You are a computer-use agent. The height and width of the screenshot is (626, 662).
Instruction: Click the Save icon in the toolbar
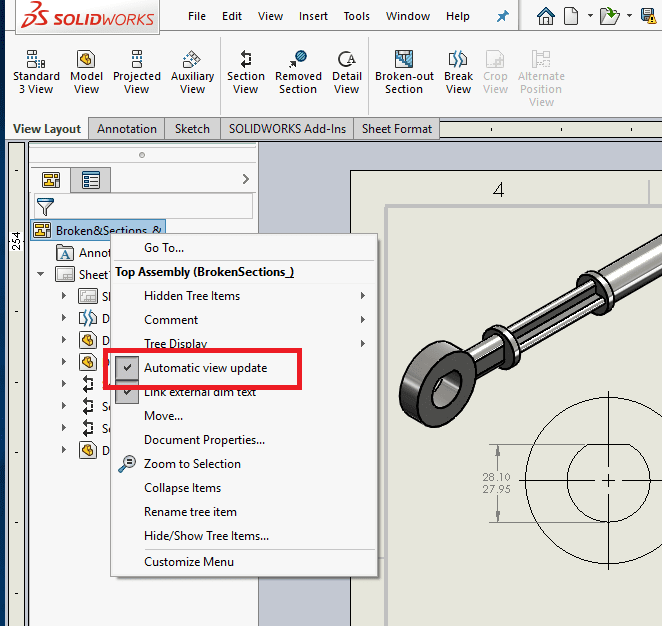pos(648,16)
